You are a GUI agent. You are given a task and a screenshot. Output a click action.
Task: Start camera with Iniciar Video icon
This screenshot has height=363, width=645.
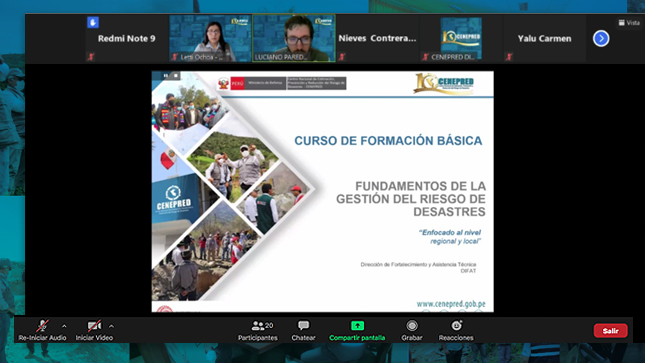94,326
